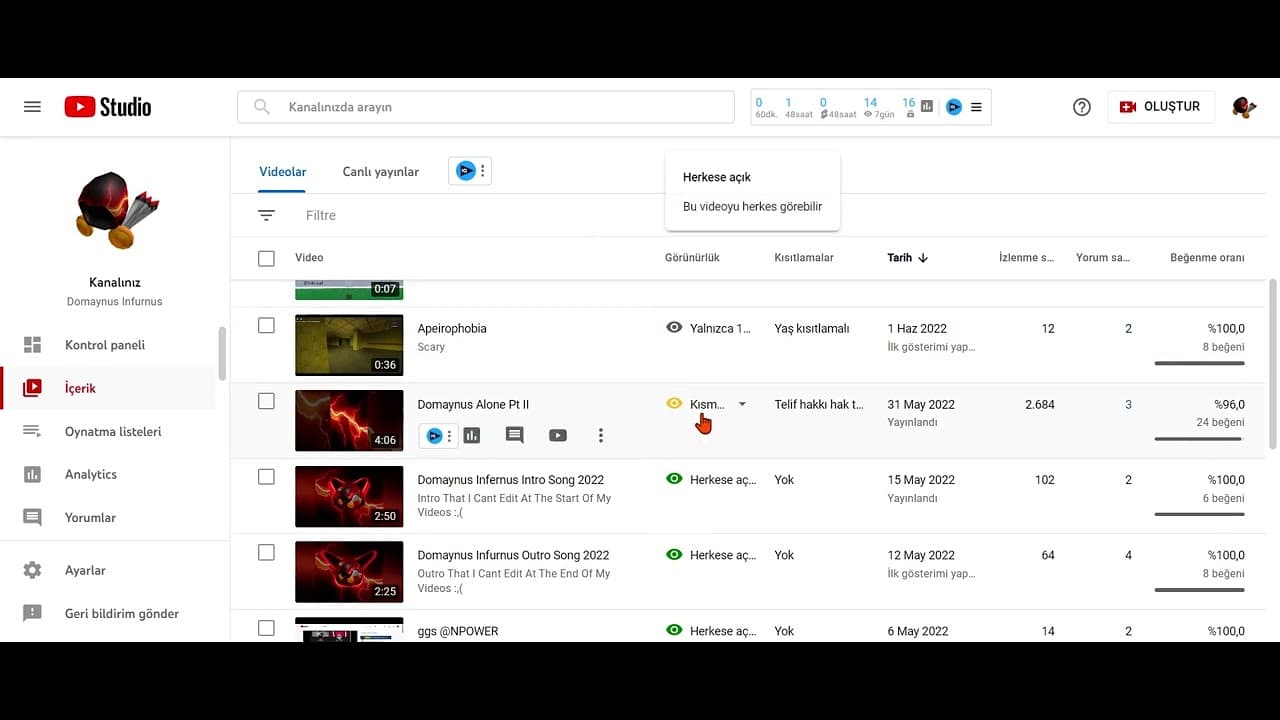Open the three-dot menu beside the tab extension icon

point(483,171)
